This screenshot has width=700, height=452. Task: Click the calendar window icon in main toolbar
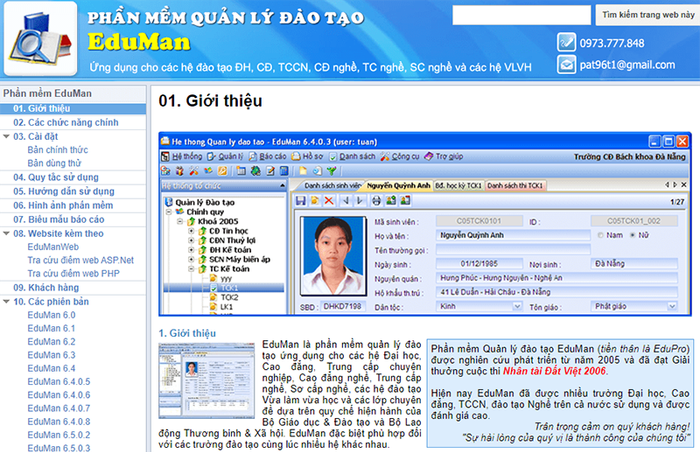pos(242,171)
